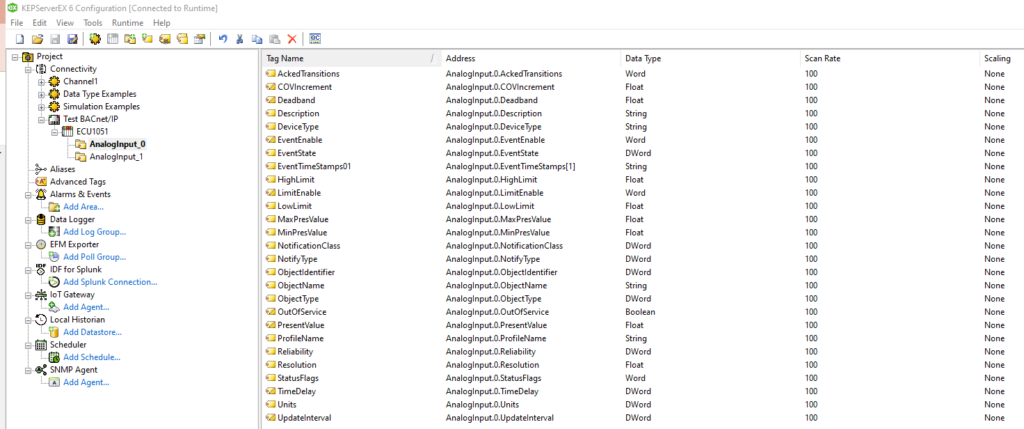Click the Save toolbar icon
Viewport: 1024px width, 429px height.
(55, 39)
